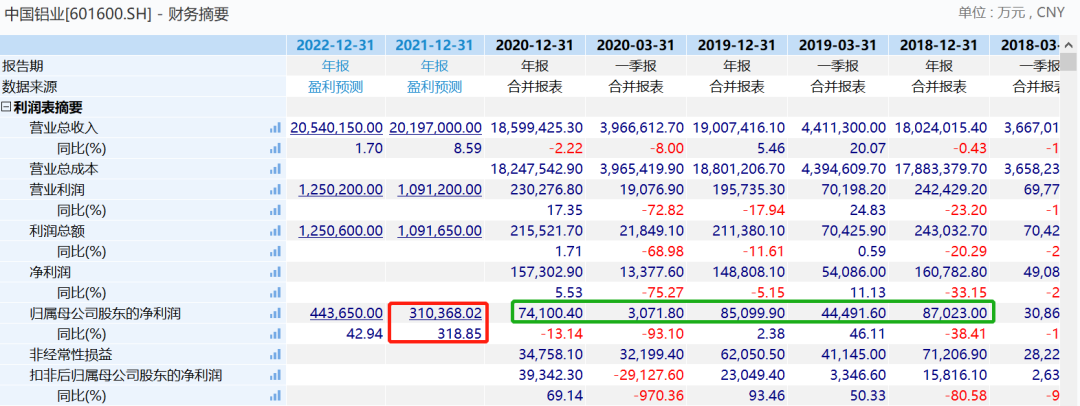Select the 2019-03-31 column header
This screenshot has width=1080, height=406.
tap(838, 45)
